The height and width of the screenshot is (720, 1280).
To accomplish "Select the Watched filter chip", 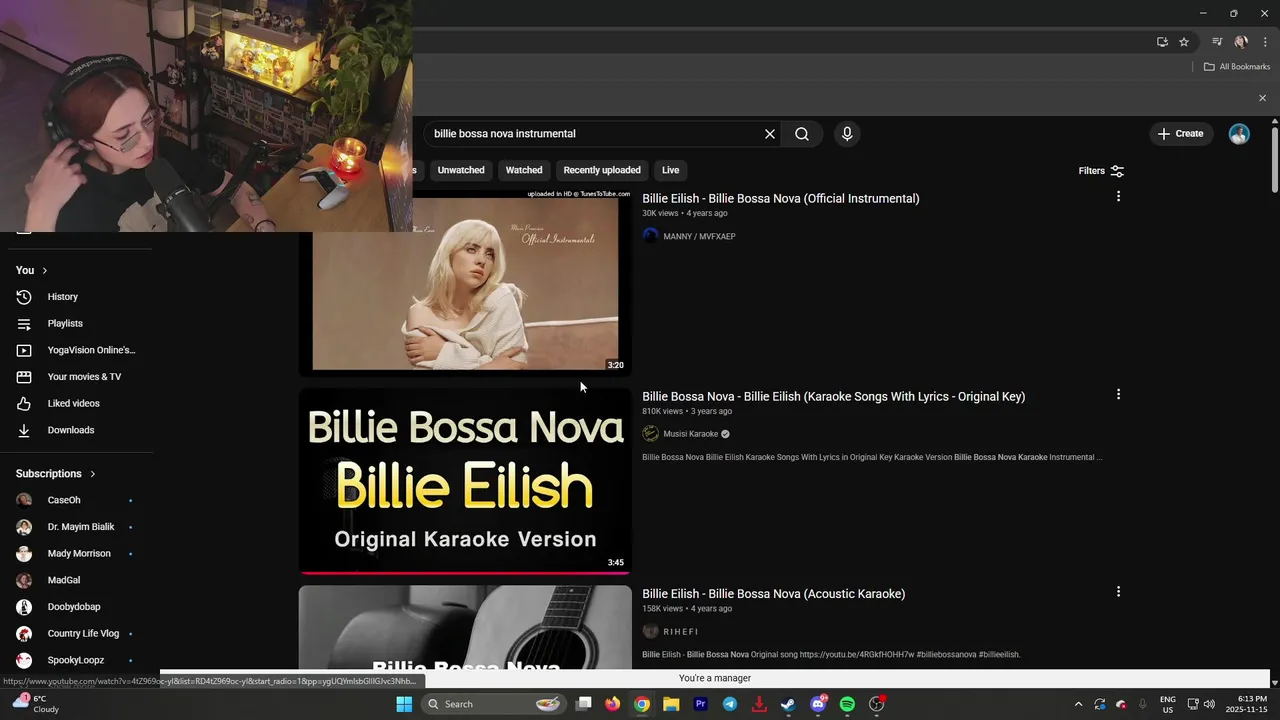I will pos(524,170).
